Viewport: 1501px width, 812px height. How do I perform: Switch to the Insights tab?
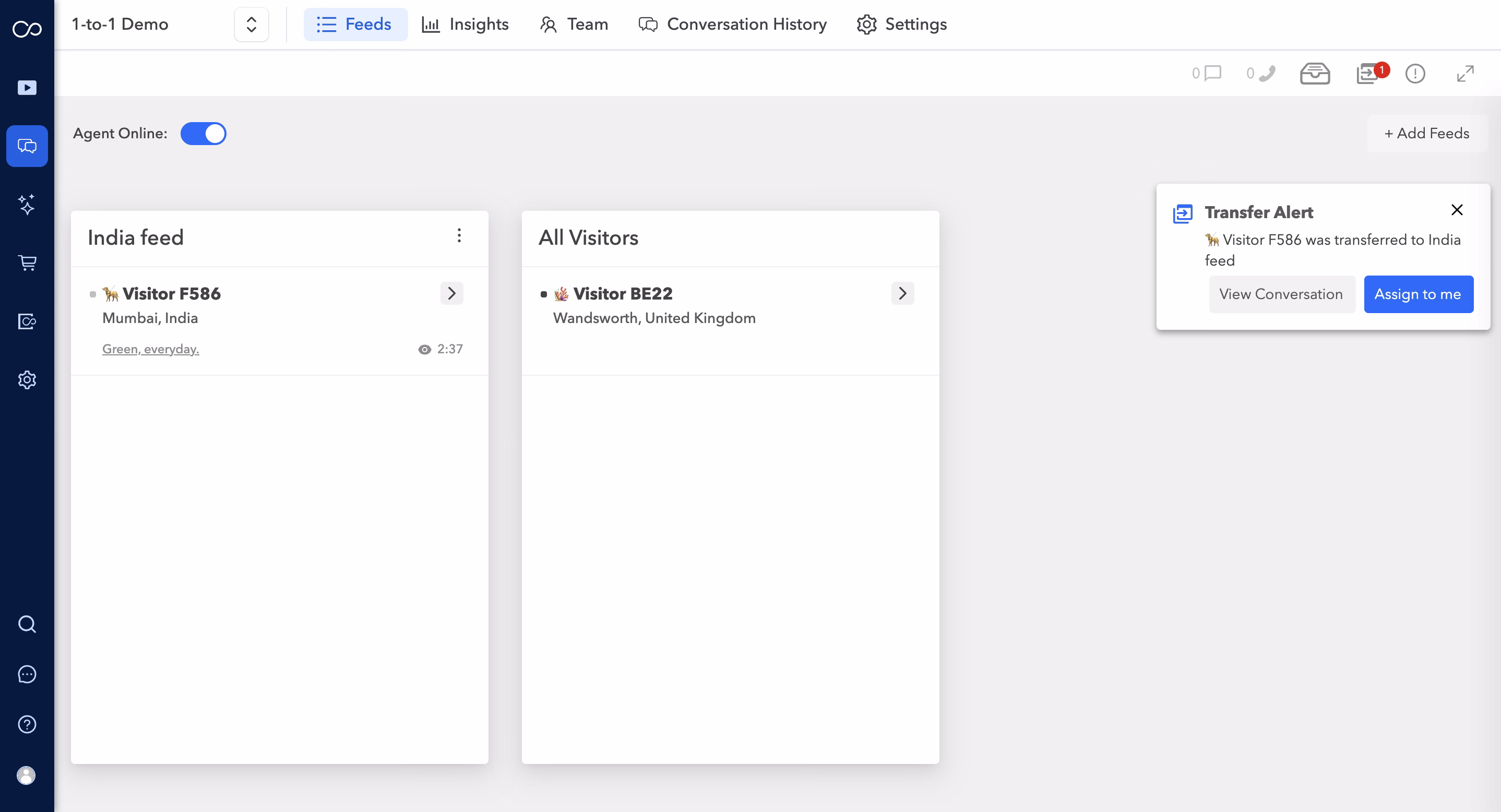point(465,25)
